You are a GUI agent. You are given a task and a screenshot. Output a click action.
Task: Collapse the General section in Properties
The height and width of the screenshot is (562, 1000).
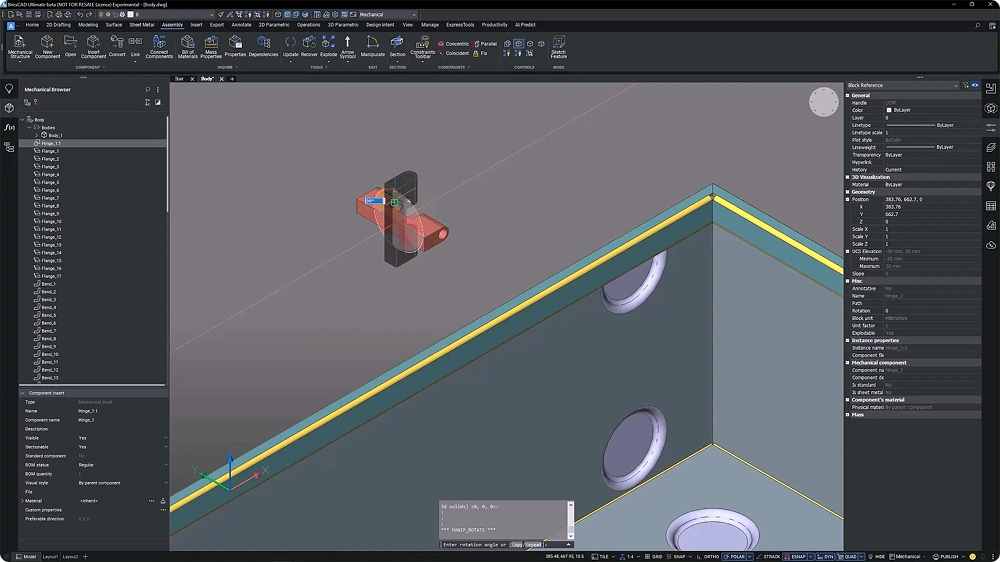pos(848,95)
